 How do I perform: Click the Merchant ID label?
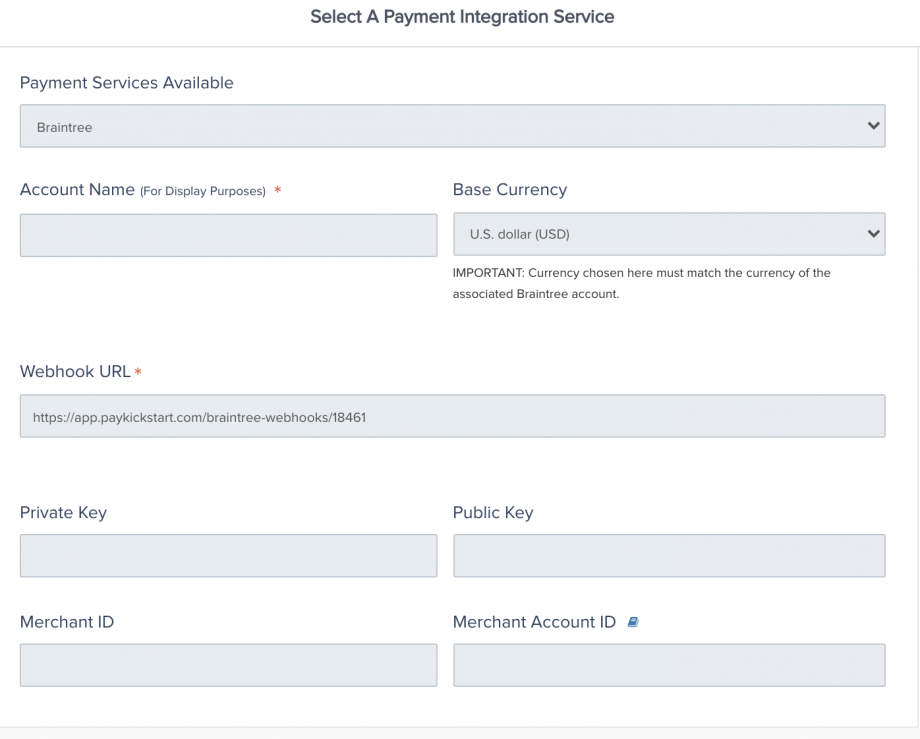pos(67,622)
